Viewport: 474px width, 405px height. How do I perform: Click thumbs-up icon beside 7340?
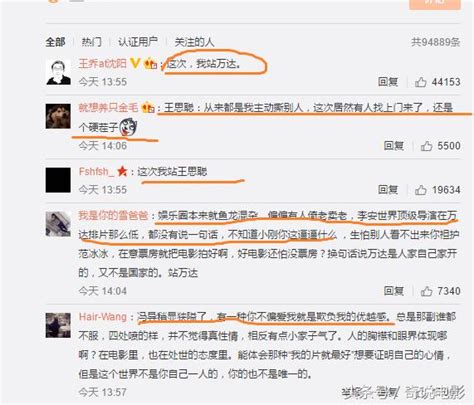426,291
